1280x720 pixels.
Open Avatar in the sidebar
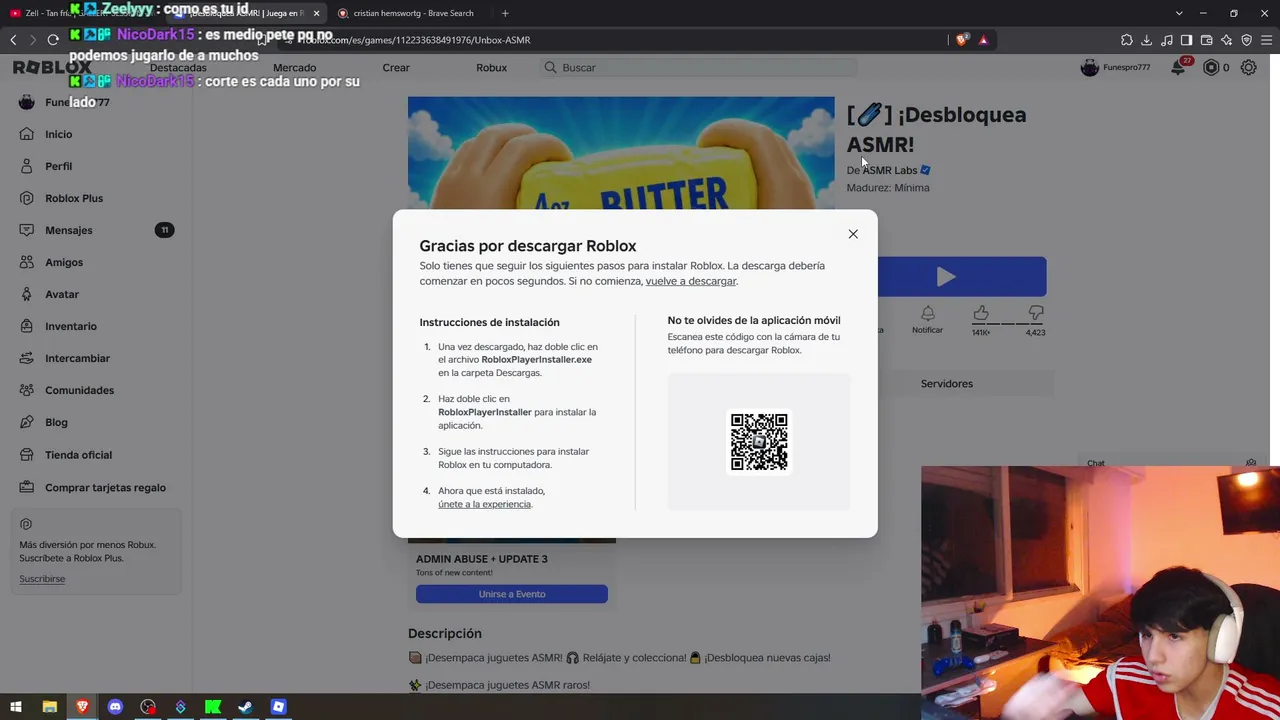(x=62, y=294)
